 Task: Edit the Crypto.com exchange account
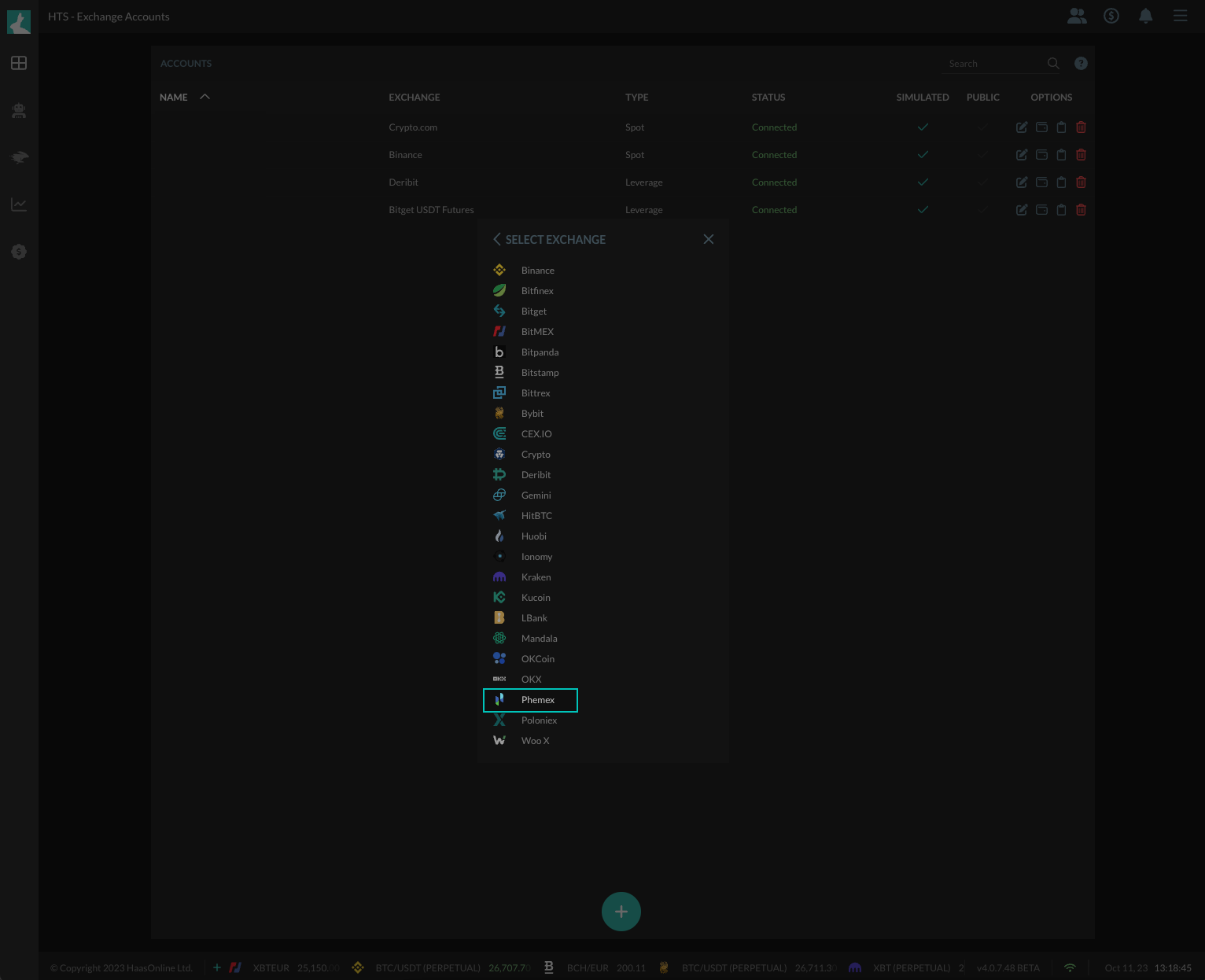point(1021,127)
